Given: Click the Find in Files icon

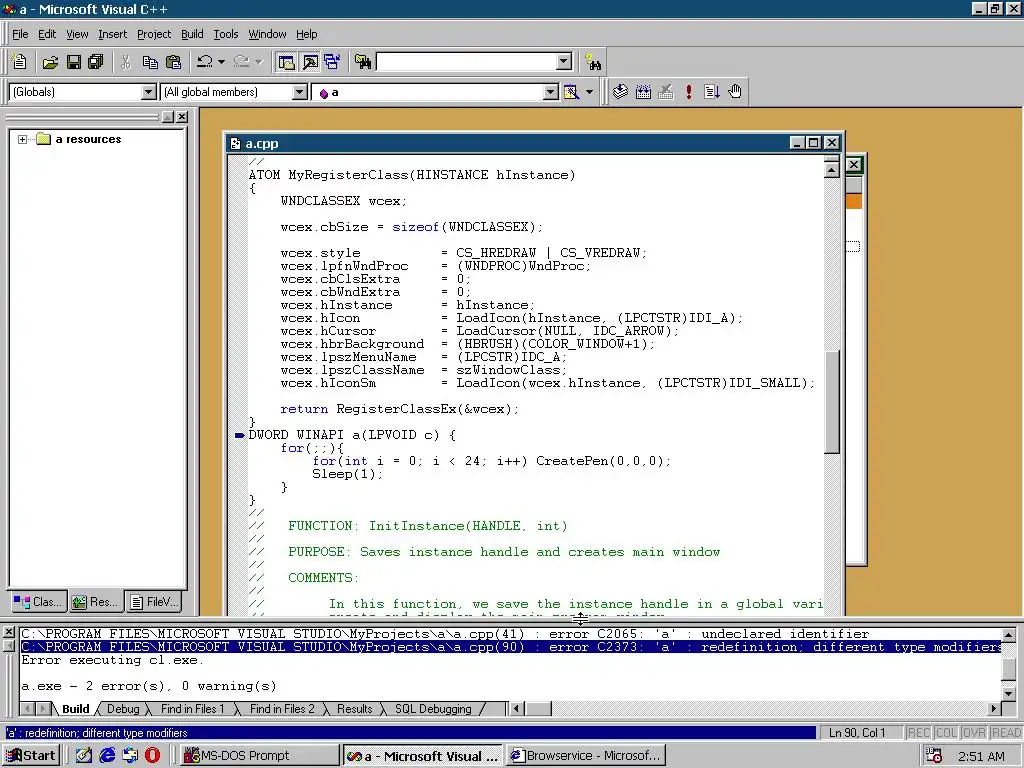Looking at the screenshot, I should coord(363,62).
